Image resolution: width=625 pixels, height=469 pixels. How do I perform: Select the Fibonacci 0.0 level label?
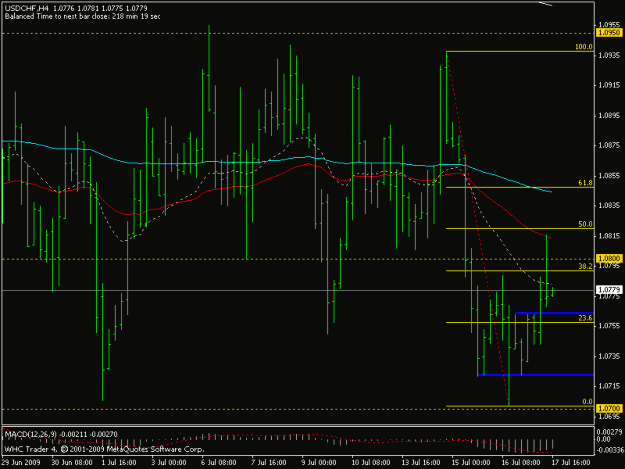(x=588, y=402)
